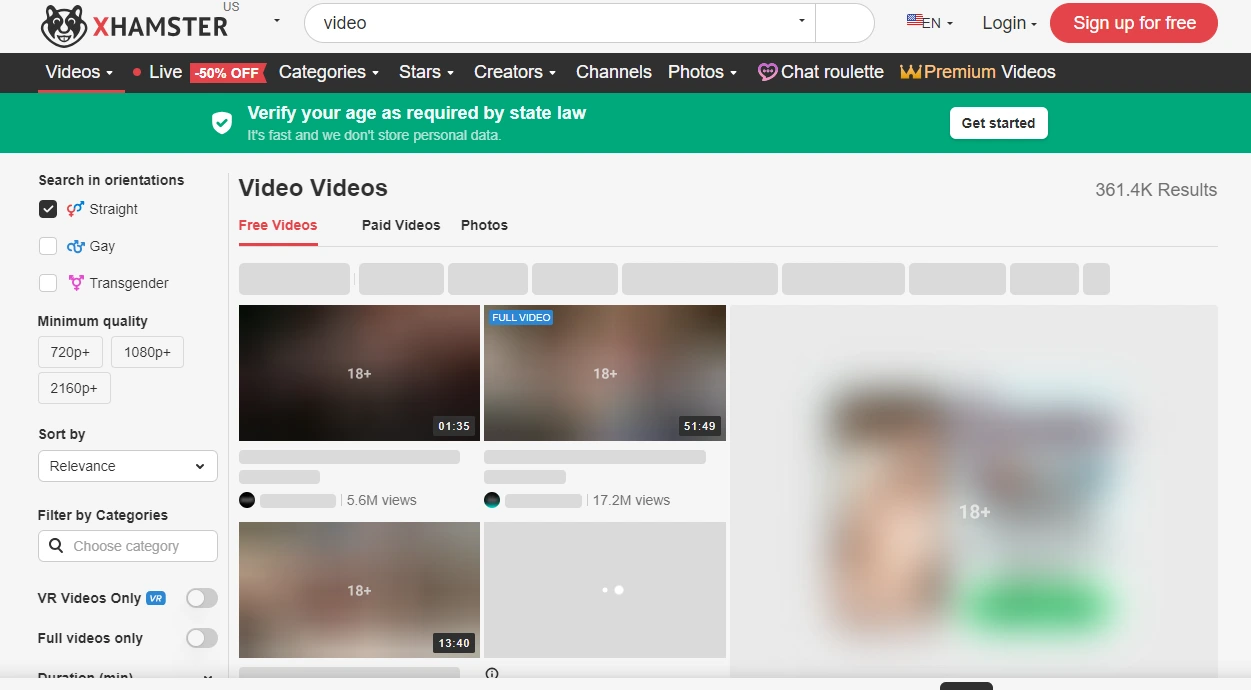Click the magnifier icon in category filter
Viewport: 1251px width, 690px height.
click(56, 546)
